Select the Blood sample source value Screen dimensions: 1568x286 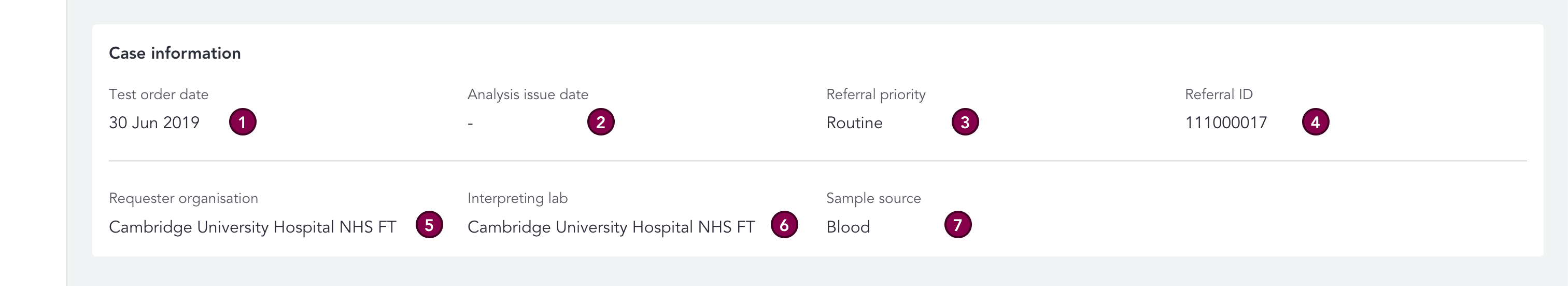pyautogui.click(x=848, y=227)
